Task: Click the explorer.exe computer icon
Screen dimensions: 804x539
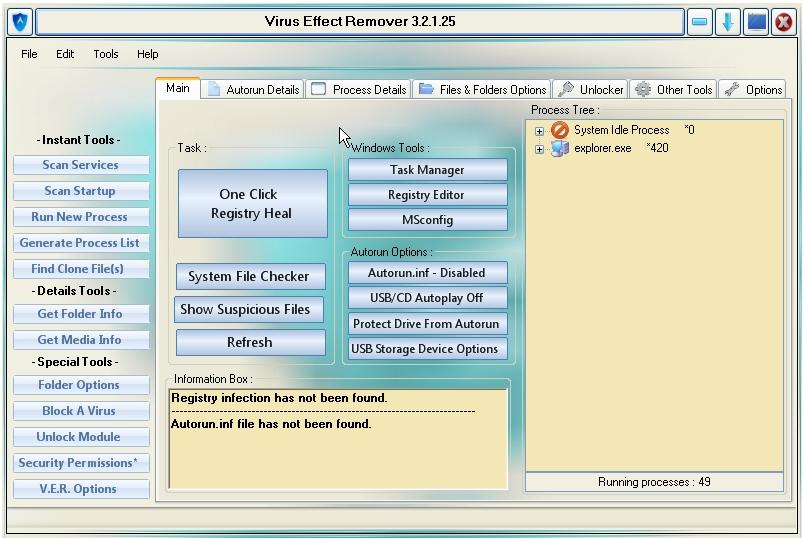Action: pyautogui.click(x=559, y=148)
